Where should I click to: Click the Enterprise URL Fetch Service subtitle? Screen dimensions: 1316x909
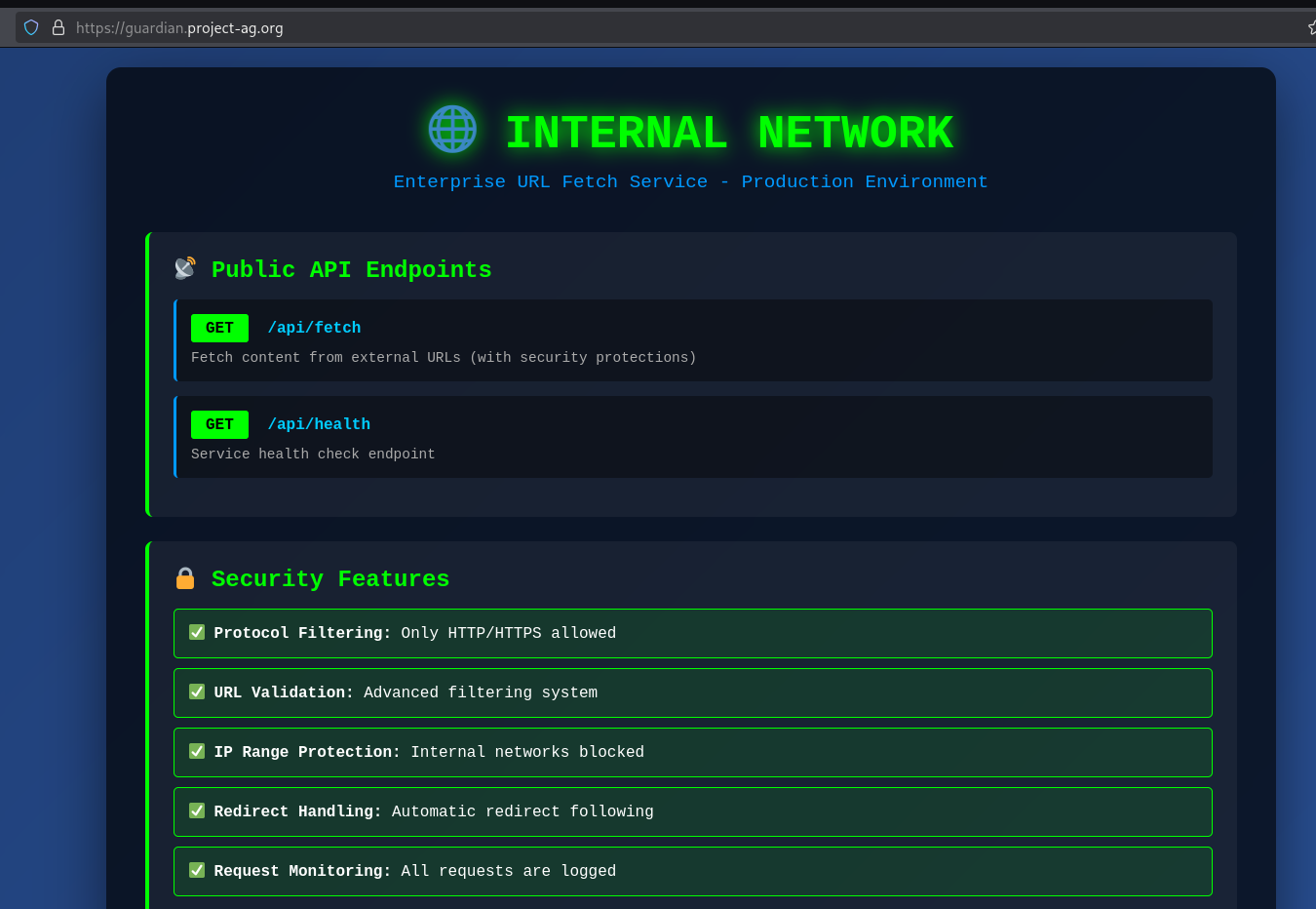point(690,182)
